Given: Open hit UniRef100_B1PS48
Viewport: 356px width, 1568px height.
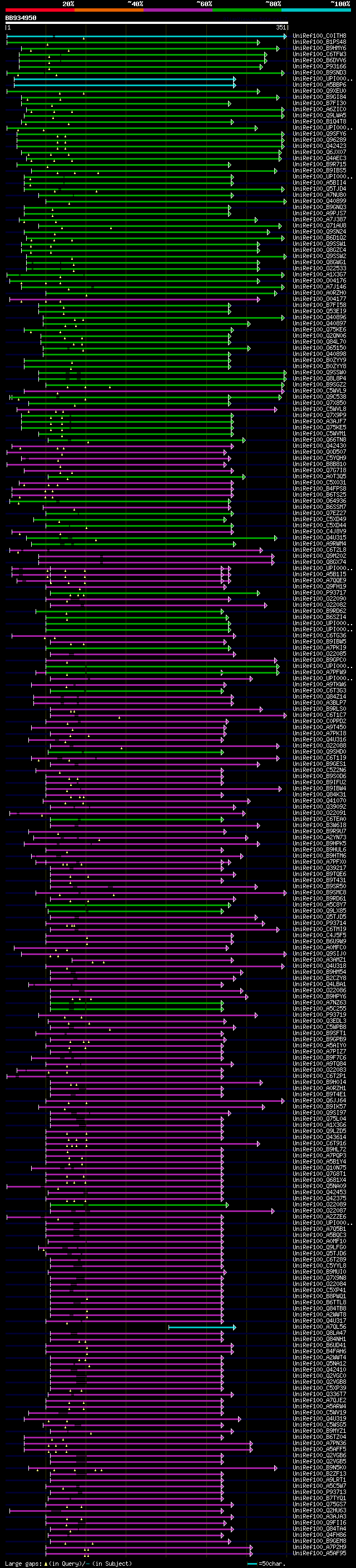Looking at the screenshot, I should (x=319, y=42).
